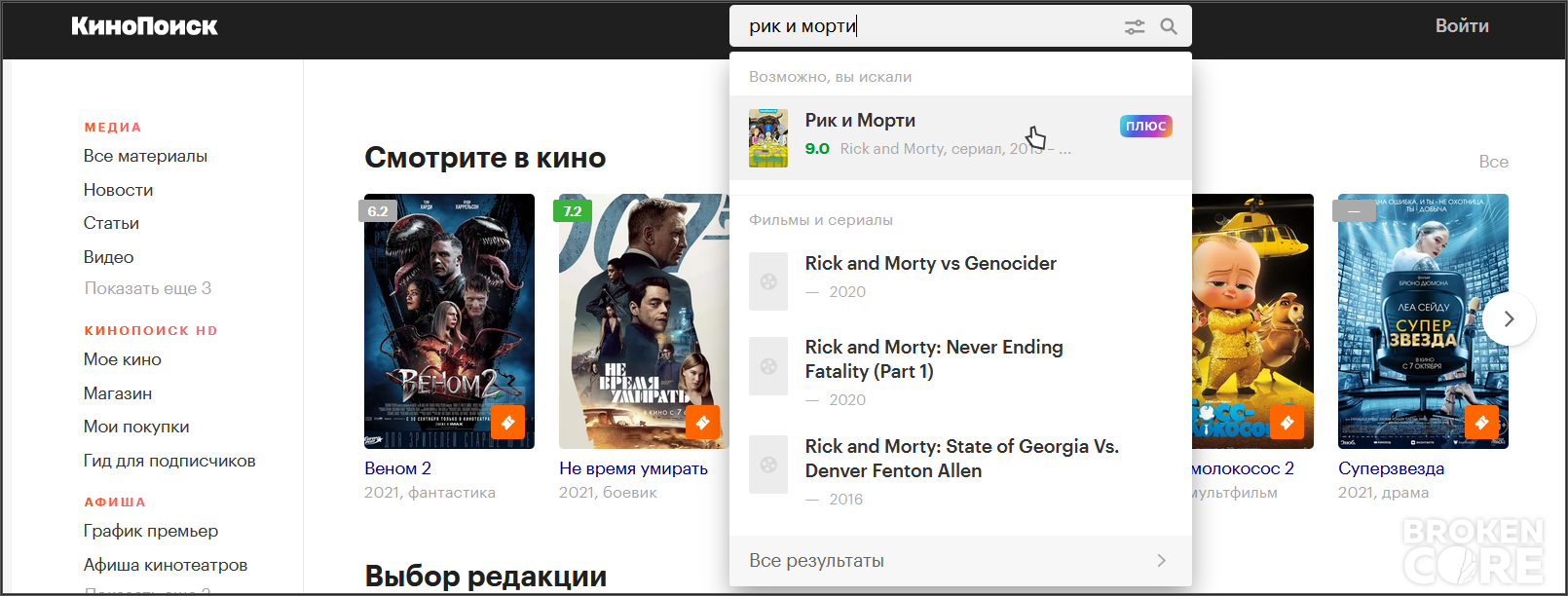
Task: Open the Веном 2 title link
Action: pyautogui.click(x=397, y=468)
